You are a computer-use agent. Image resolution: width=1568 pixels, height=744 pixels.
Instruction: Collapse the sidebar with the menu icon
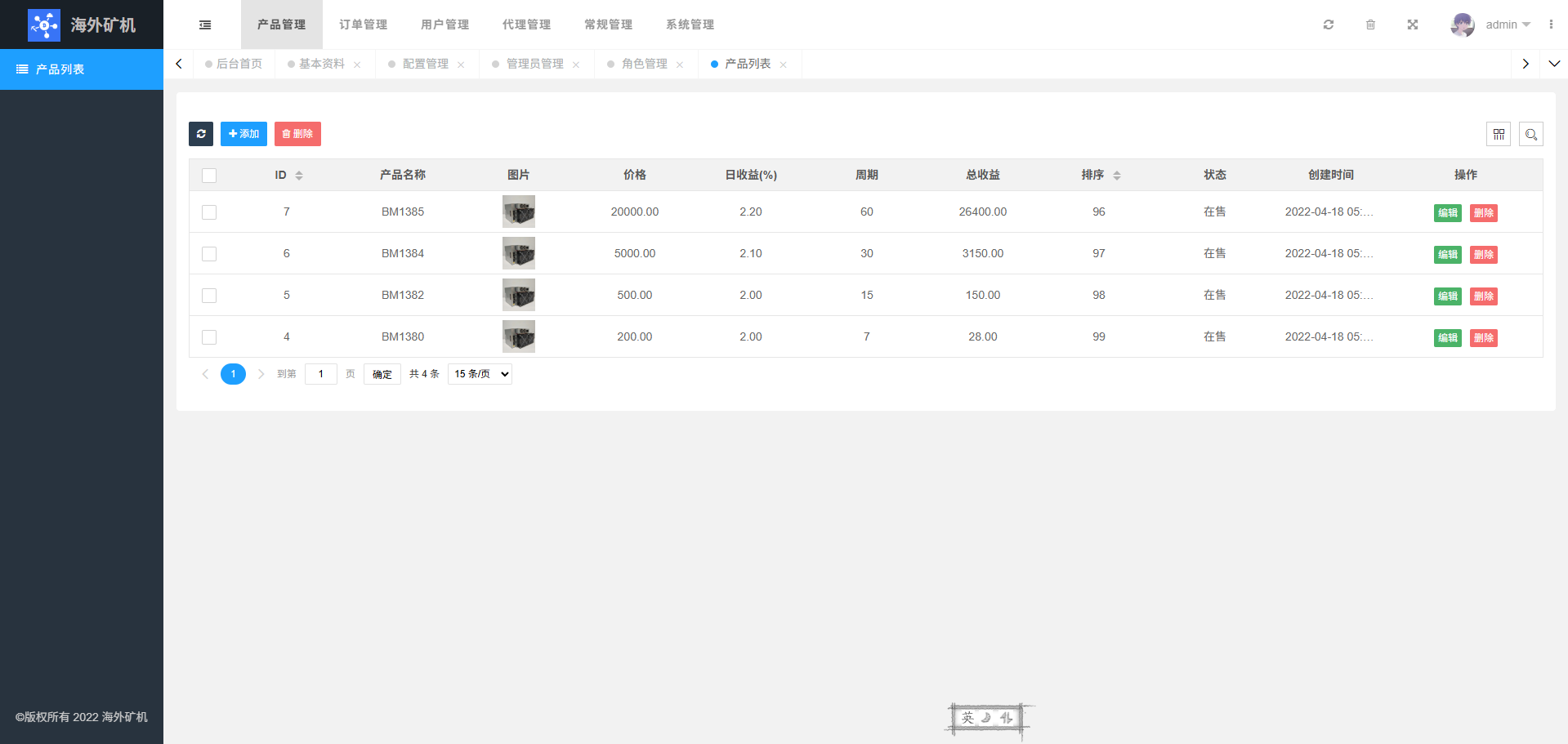pyautogui.click(x=205, y=25)
